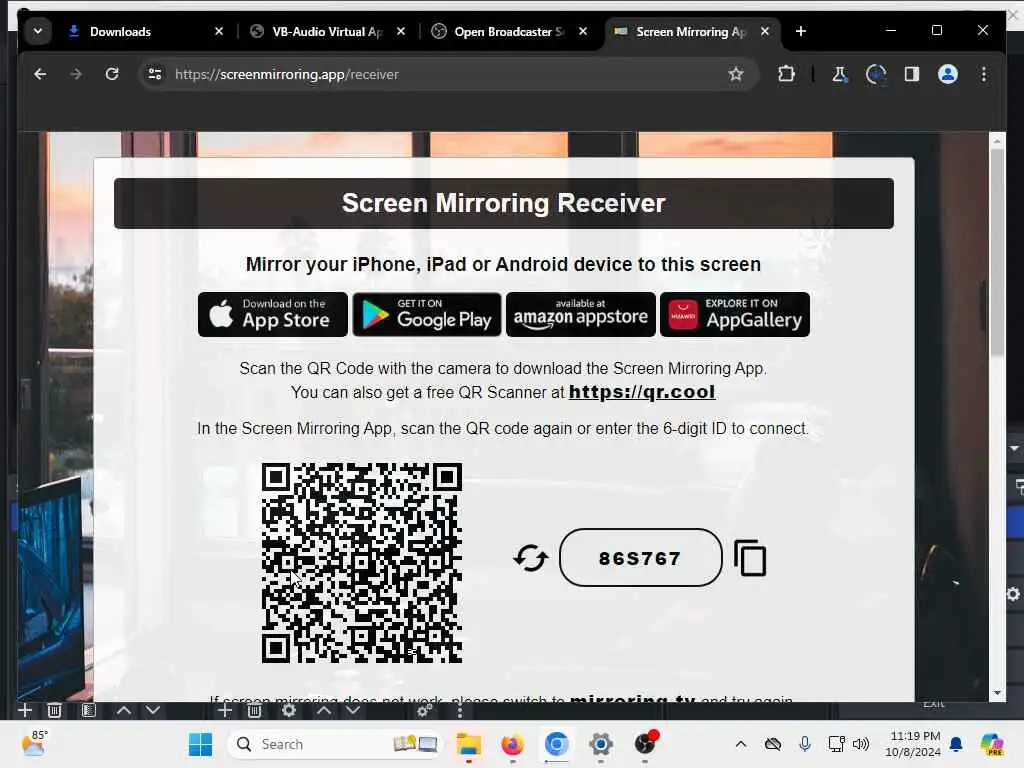Show hidden system tray icons
Viewport: 1024px width, 768px height.
coord(741,744)
